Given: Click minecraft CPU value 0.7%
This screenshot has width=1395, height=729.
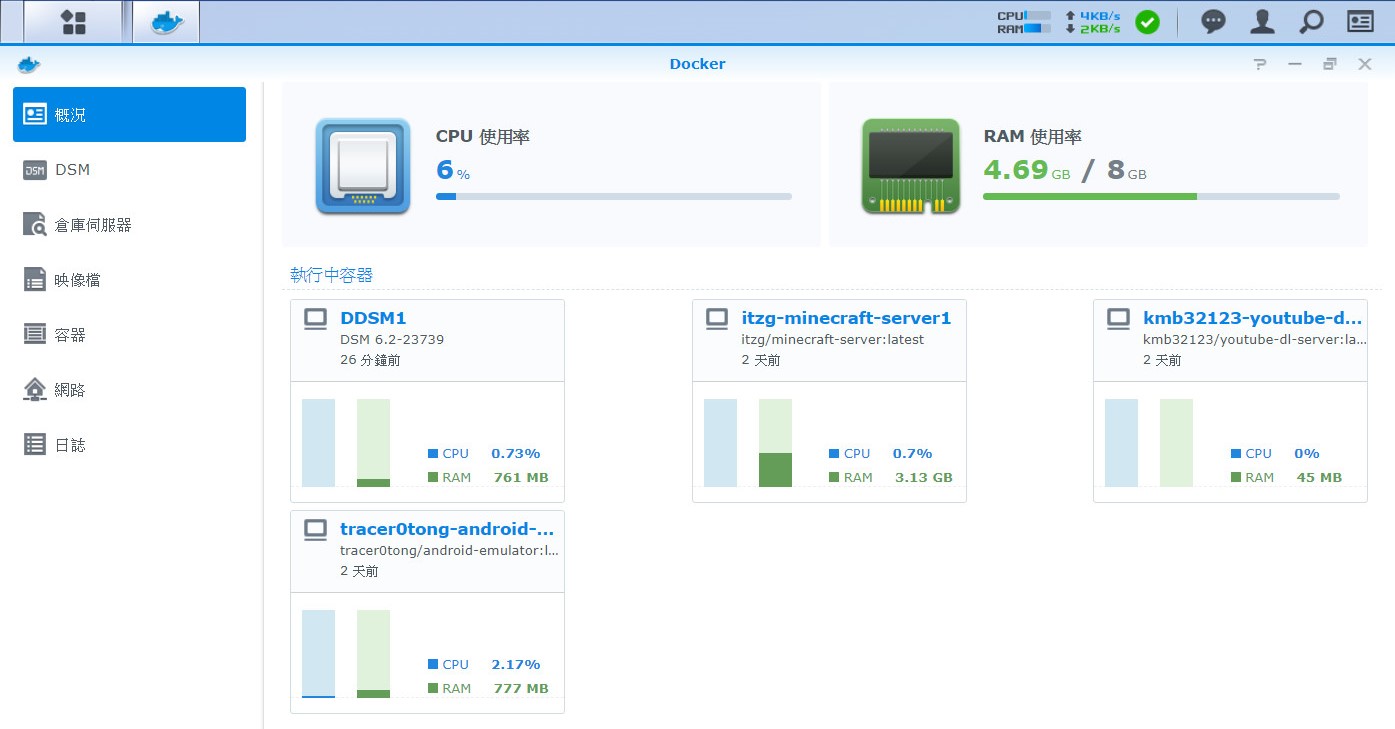Looking at the screenshot, I should point(913,453).
